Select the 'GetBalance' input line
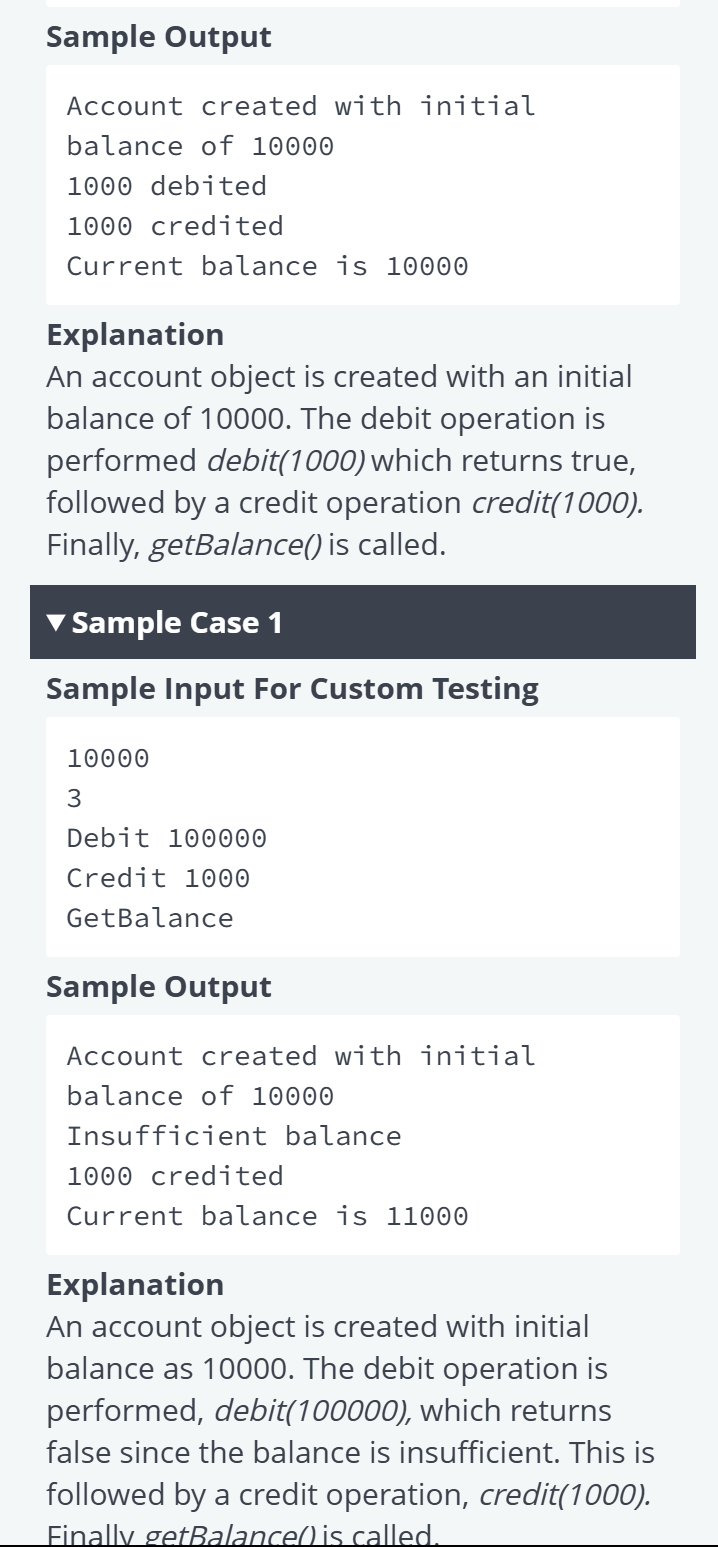The height and width of the screenshot is (1547, 718). point(150,918)
